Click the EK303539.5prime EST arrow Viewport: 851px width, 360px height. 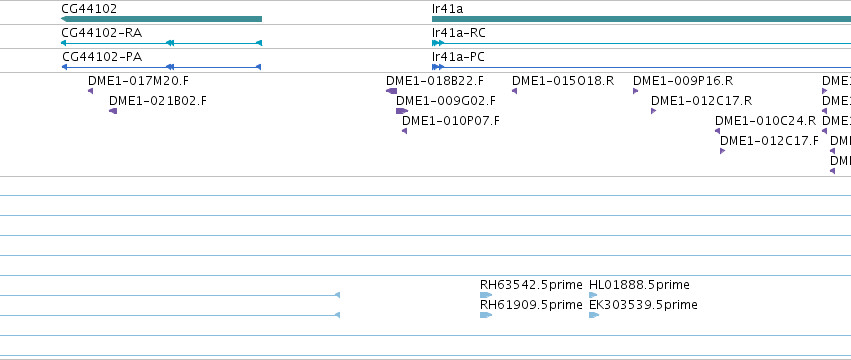pyautogui.click(x=594, y=315)
